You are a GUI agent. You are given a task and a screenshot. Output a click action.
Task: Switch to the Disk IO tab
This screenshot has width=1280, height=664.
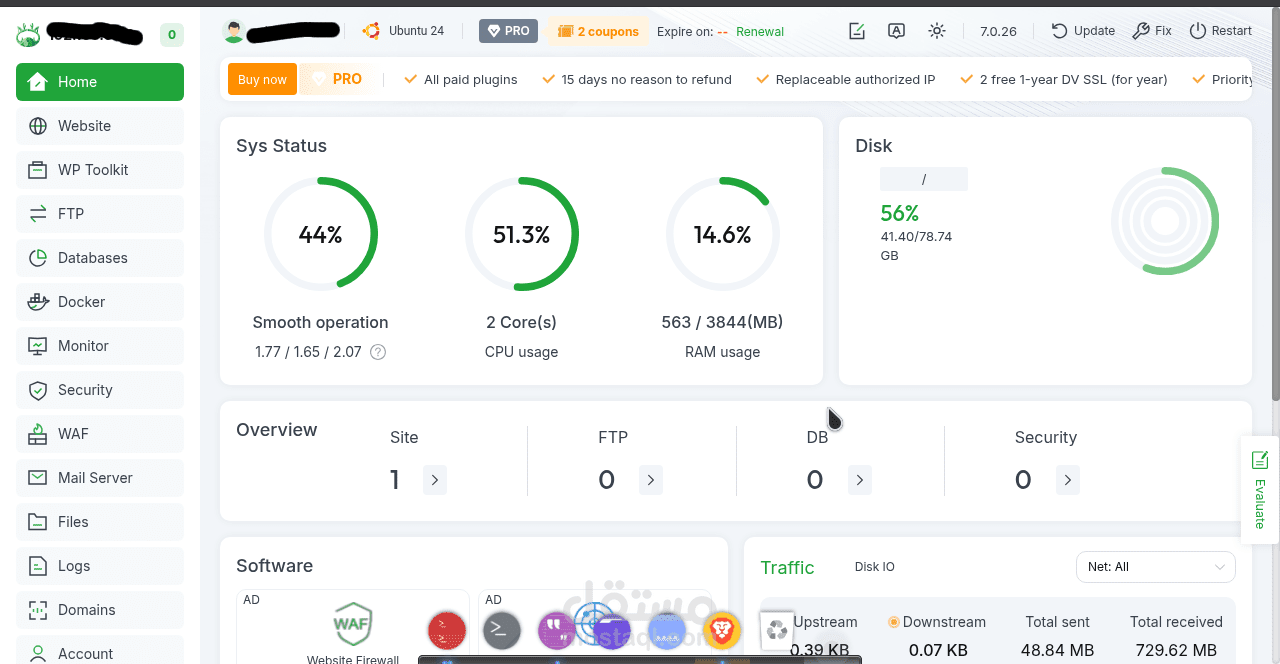point(875,567)
